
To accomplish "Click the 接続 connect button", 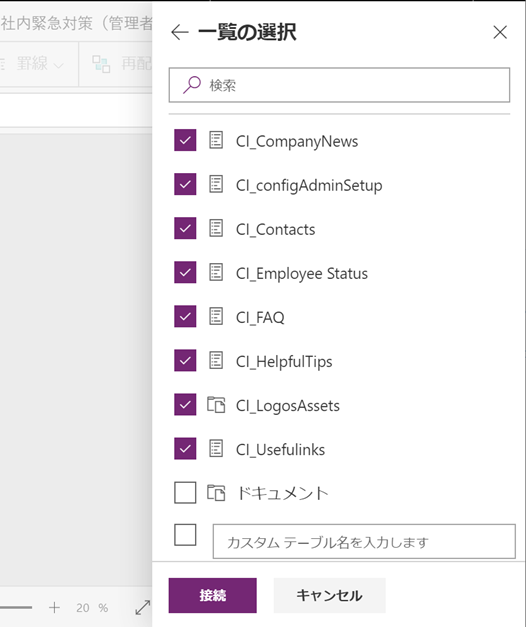I will coord(212,595).
